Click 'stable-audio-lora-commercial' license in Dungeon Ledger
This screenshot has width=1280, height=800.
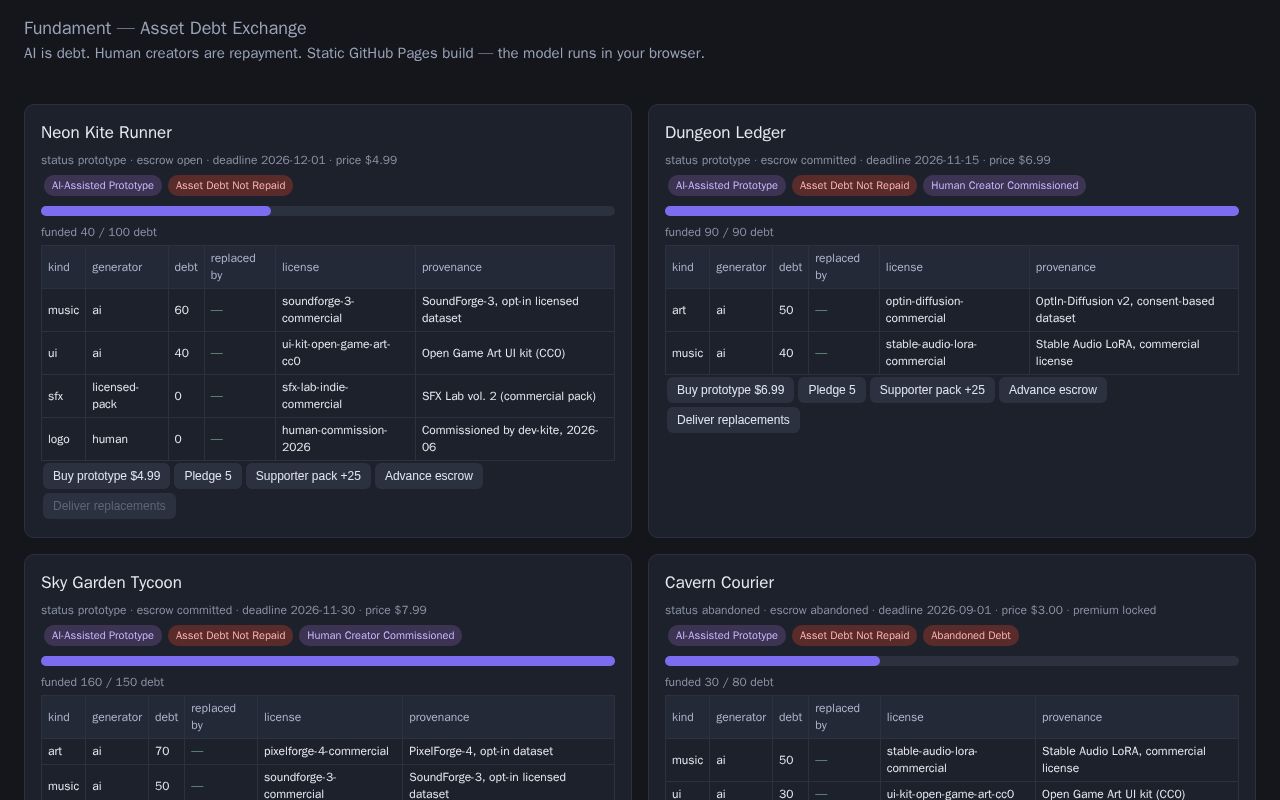tap(954, 353)
